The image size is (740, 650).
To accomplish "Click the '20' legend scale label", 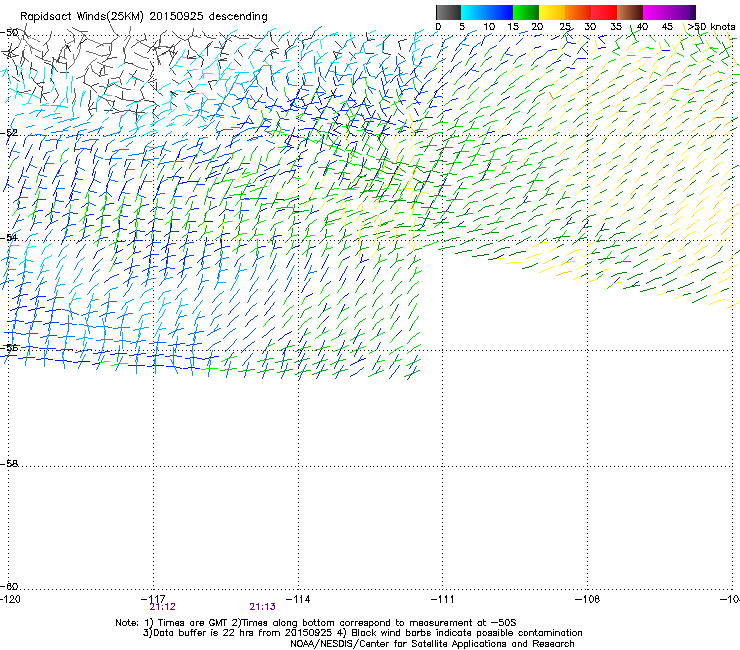I will 537,27.
